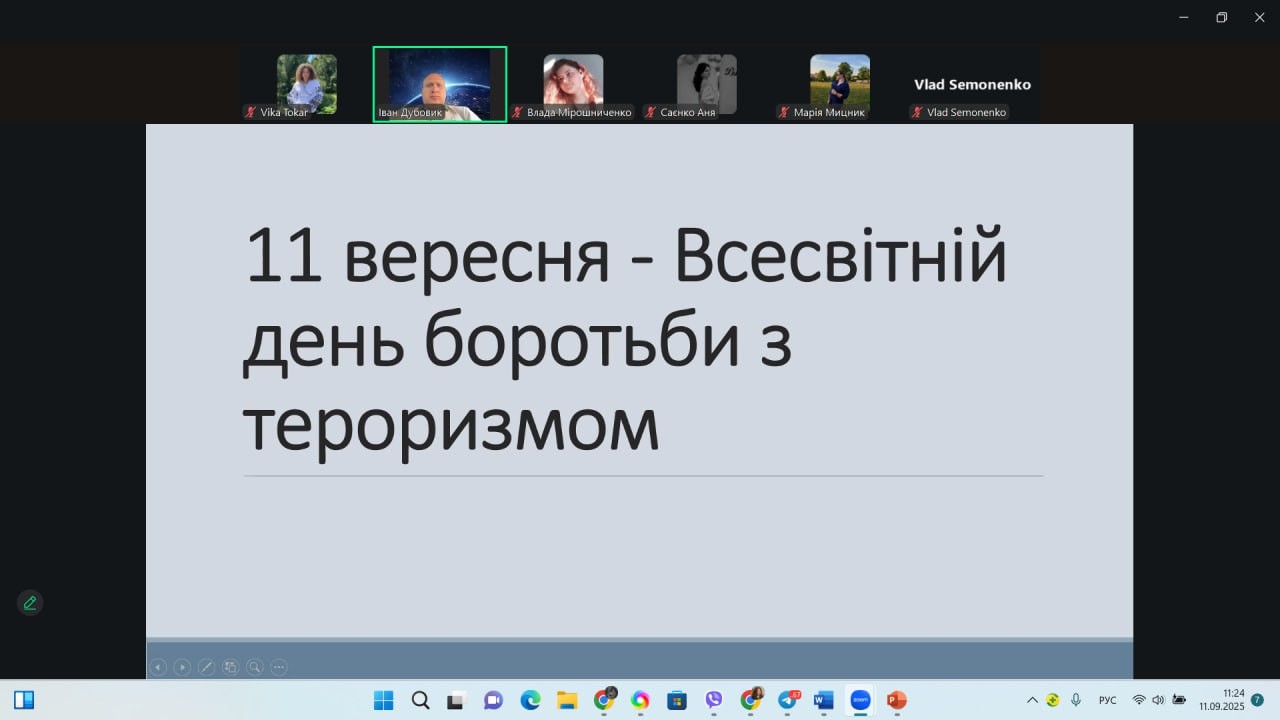Toggle the microphone tray indicator

pos(1076,700)
